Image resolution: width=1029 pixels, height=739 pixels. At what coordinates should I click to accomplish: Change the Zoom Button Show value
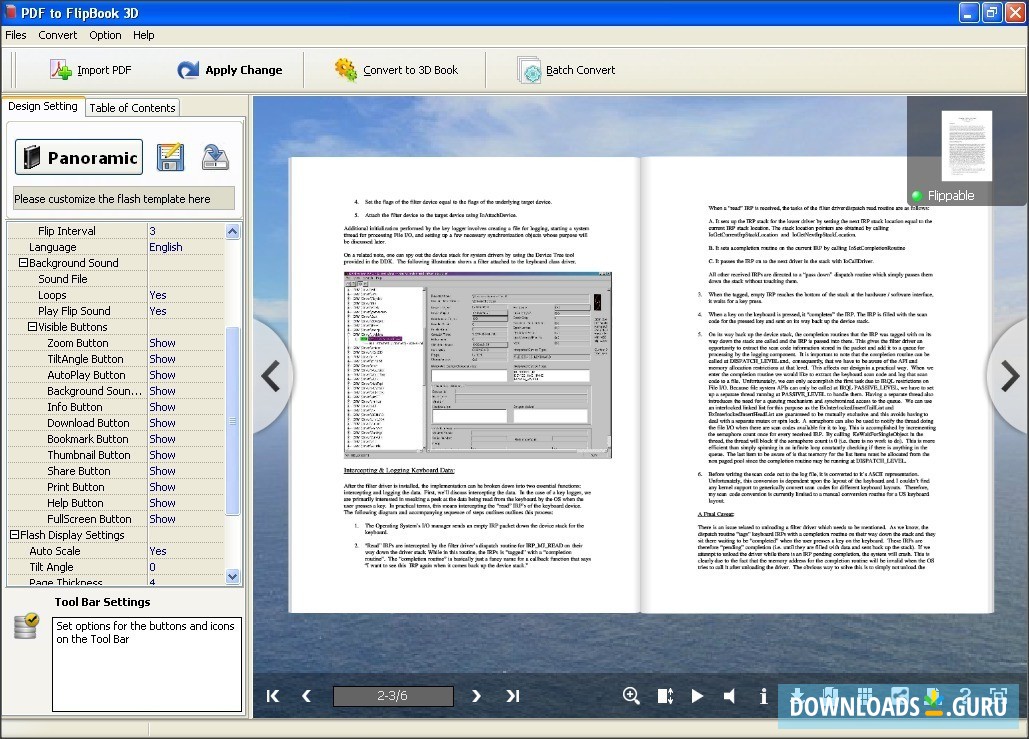tap(186, 343)
